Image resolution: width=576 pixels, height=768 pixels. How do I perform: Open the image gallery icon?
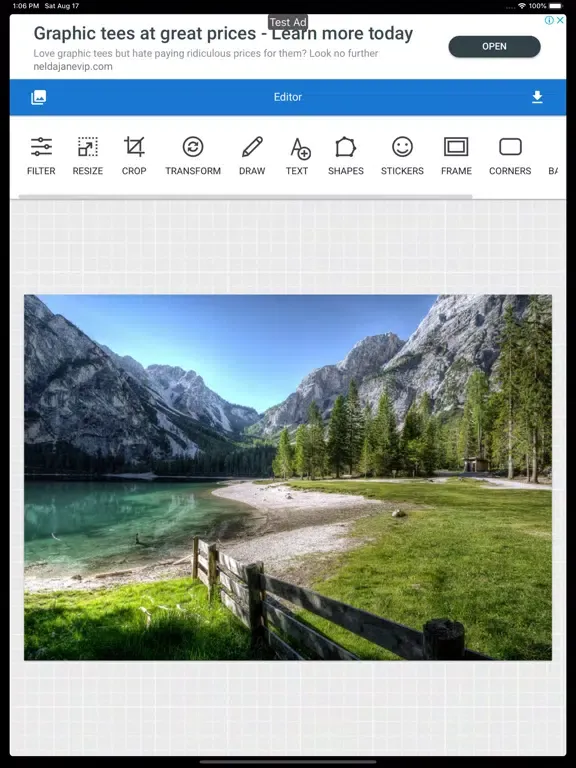tap(39, 97)
